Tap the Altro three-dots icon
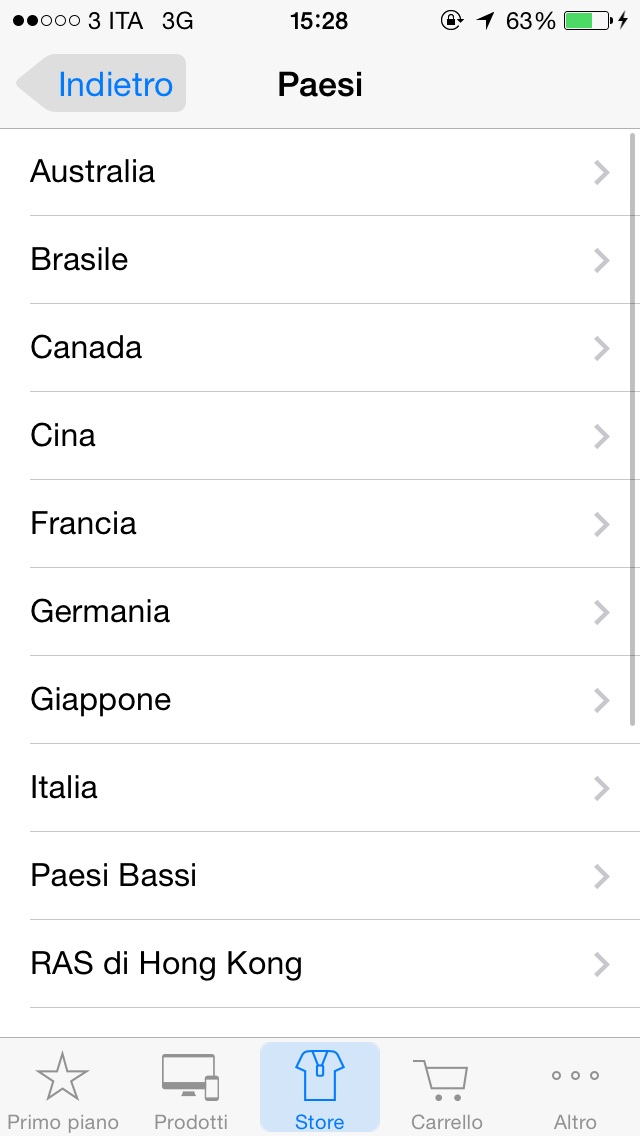Screen dimensions: 640x1136 click(x=575, y=1076)
